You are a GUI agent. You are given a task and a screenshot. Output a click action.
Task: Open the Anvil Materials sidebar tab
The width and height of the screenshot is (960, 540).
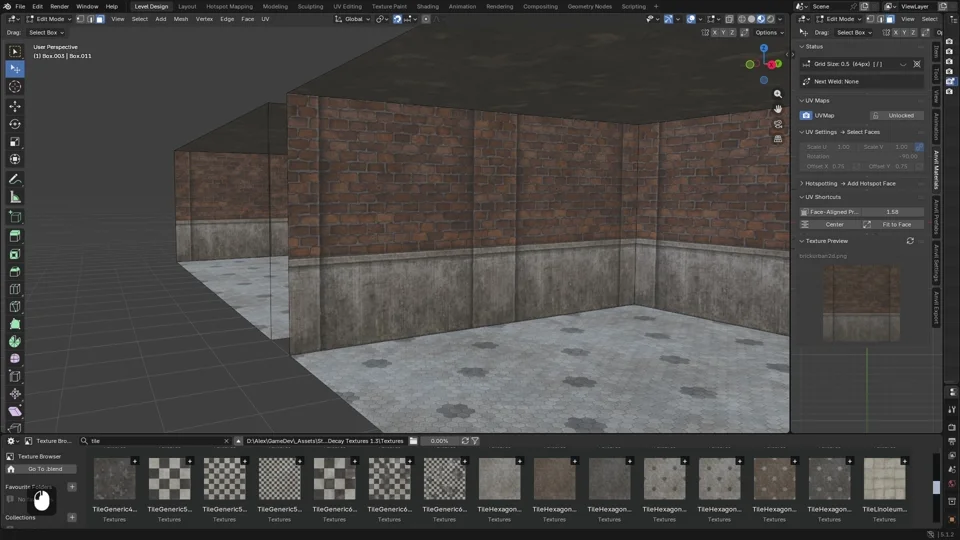pyautogui.click(x=936, y=170)
